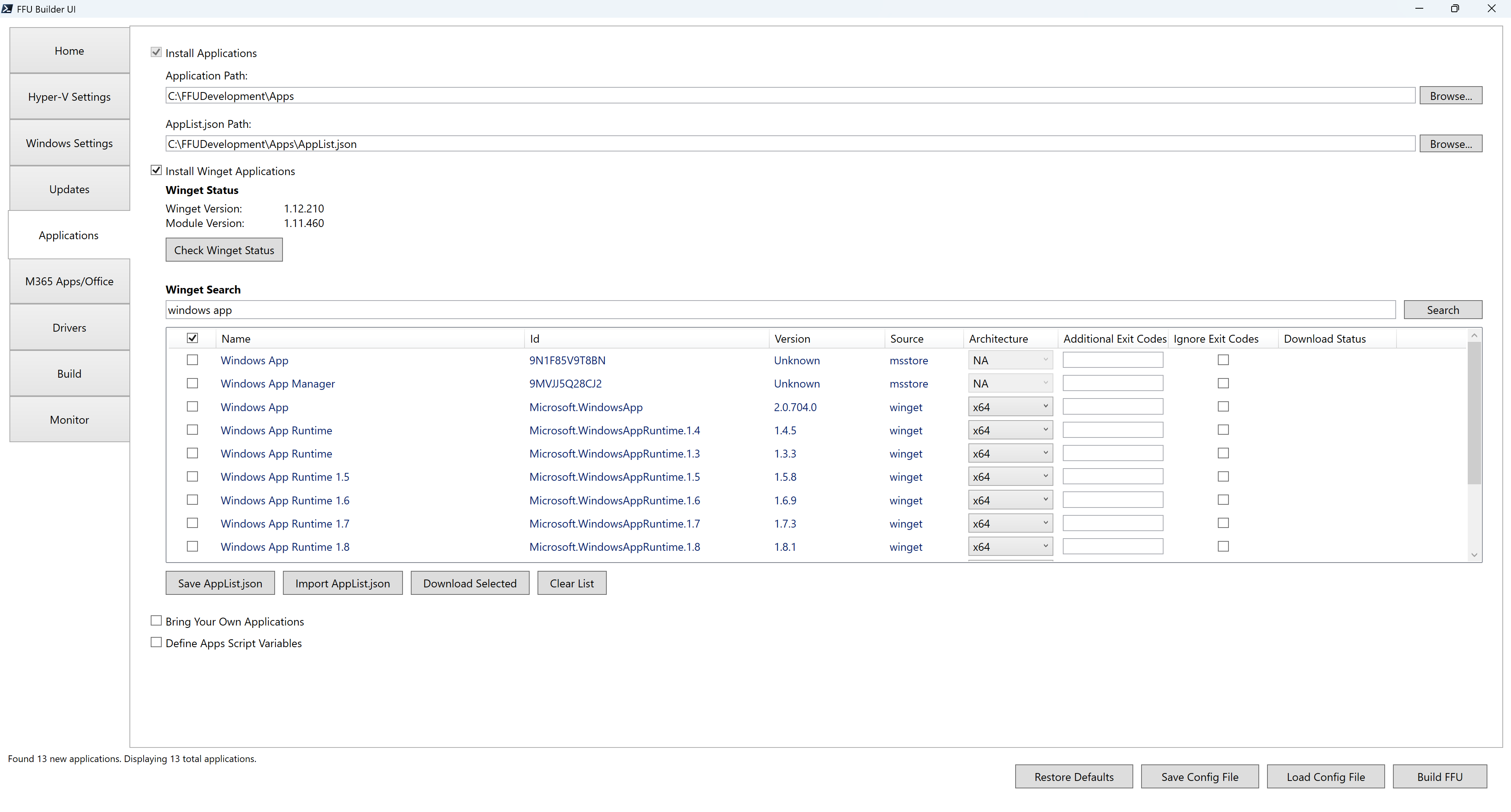Click Browse next to Application Path
The width and height of the screenshot is (1511, 812).
point(1450,95)
